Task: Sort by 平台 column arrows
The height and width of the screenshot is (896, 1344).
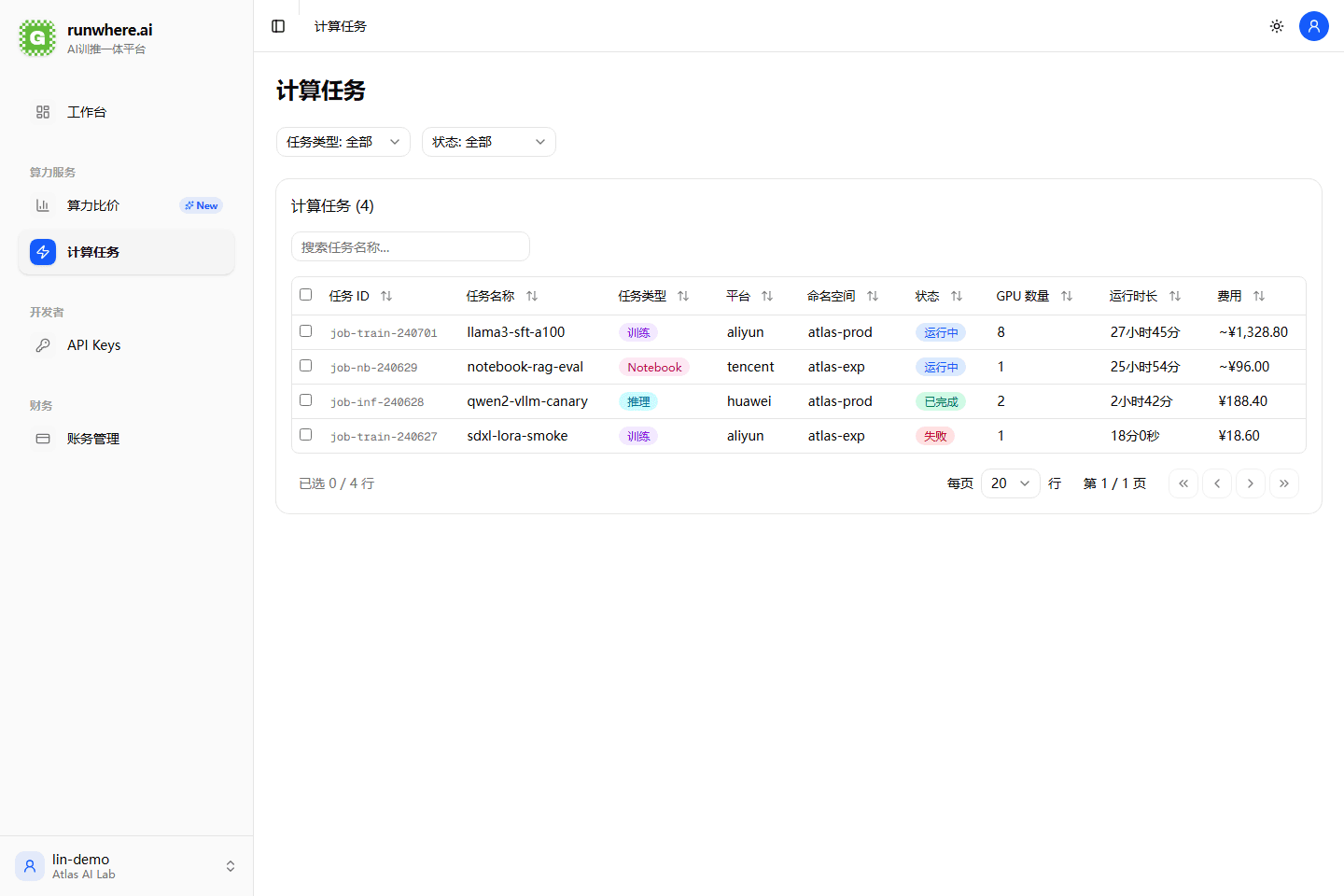Action: tap(767, 296)
